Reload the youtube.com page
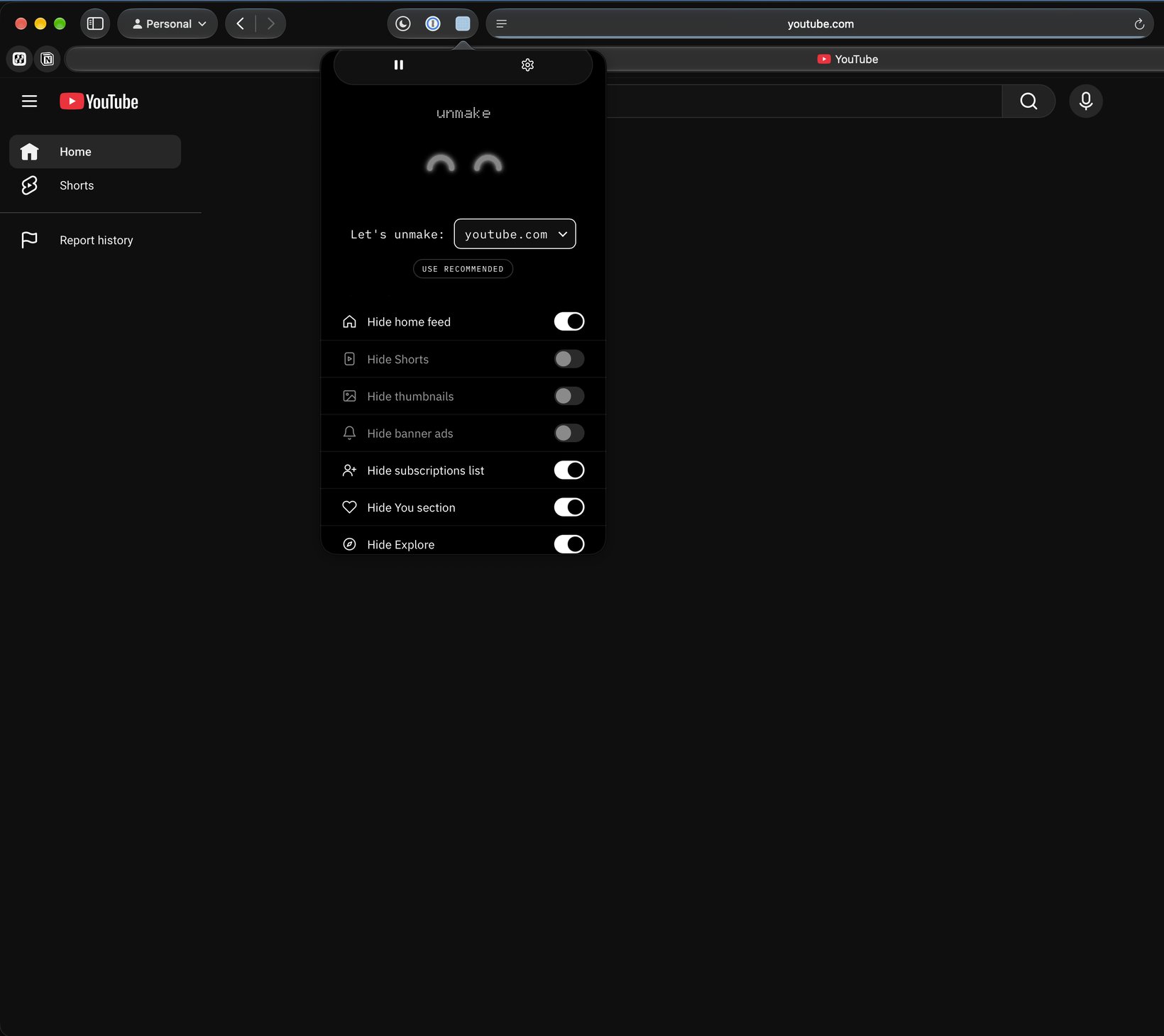The image size is (1164, 1036). tap(1139, 24)
